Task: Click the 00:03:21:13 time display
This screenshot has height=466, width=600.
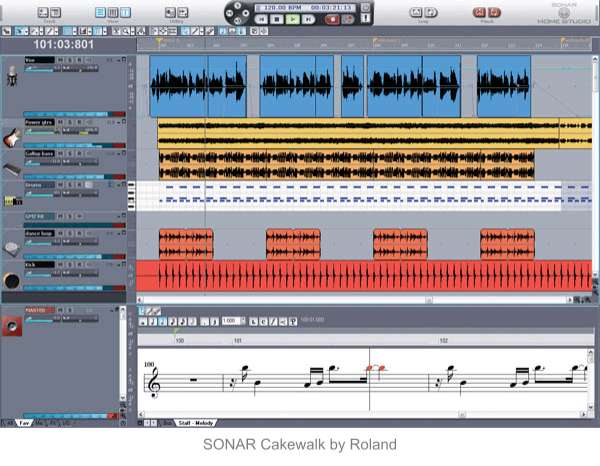Action: [x=331, y=7]
